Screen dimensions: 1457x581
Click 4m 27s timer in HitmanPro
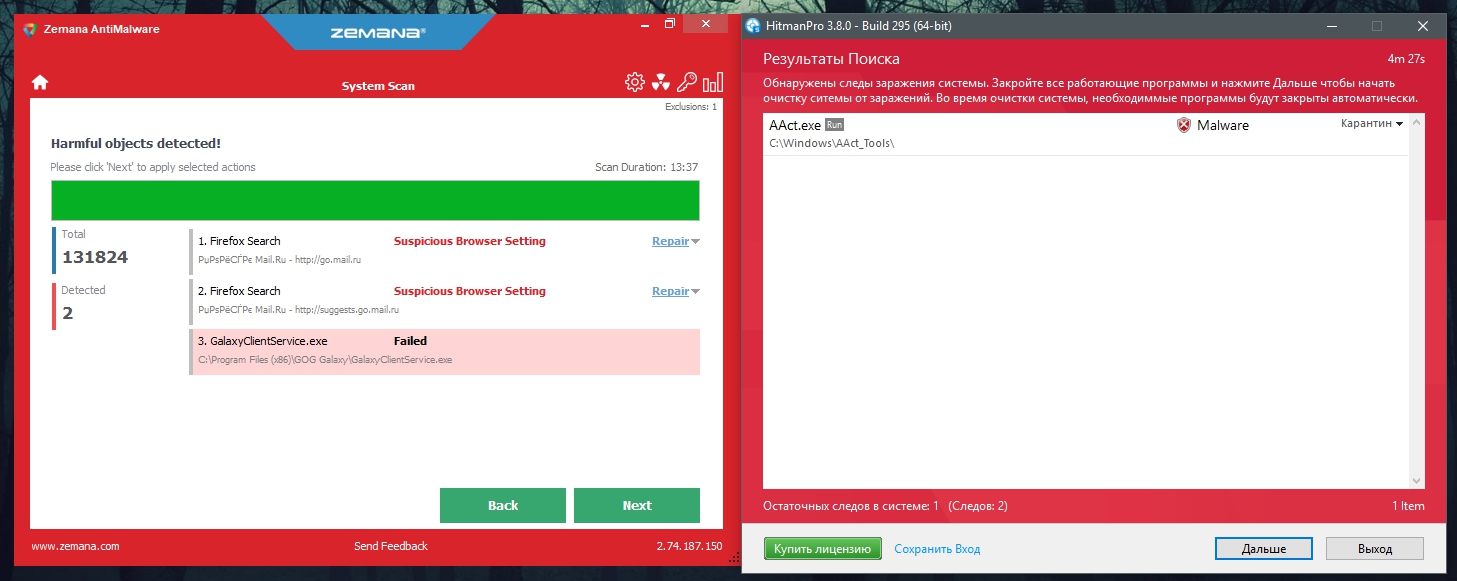(1406, 59)
